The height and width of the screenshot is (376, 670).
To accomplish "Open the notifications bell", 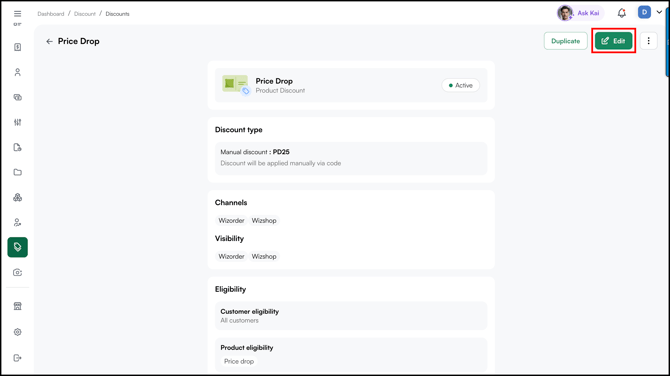I will point(622,13).
